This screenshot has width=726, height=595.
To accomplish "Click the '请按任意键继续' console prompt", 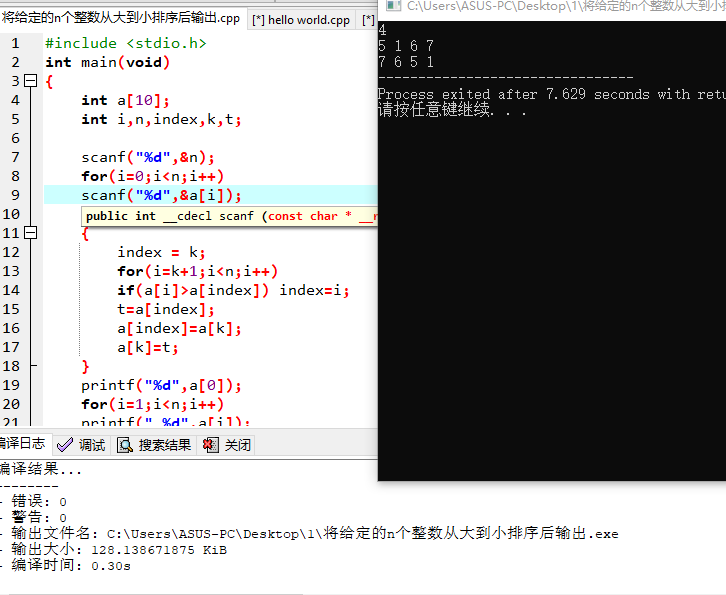I will tap(452, 110).
